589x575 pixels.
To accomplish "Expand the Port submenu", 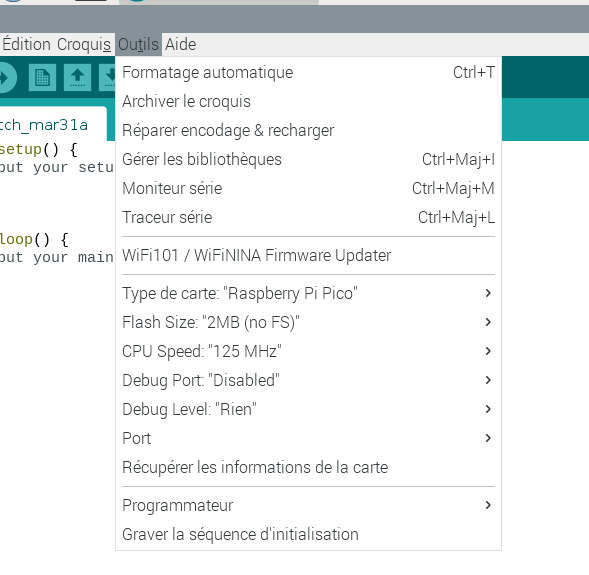I will (x=308, y=438).
